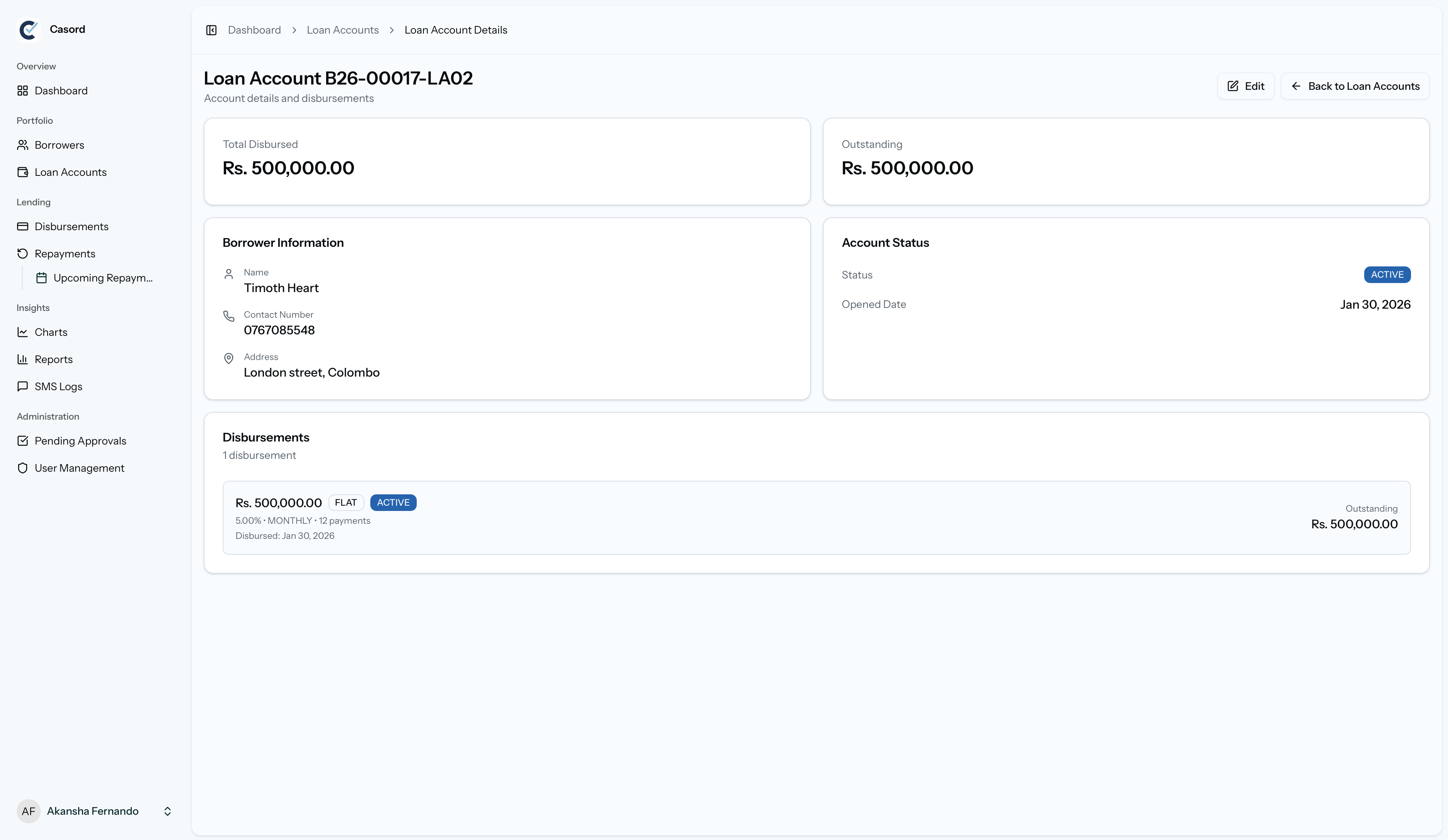Go to Loan Accounts breadcrumb link

342,30
